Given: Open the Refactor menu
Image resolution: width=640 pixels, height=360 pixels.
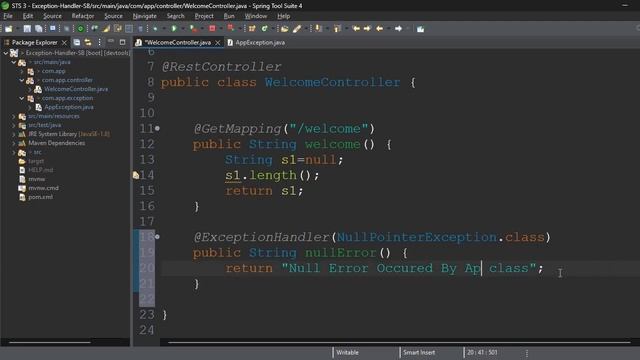Looking at the screenshot, I should coord(83,16).
